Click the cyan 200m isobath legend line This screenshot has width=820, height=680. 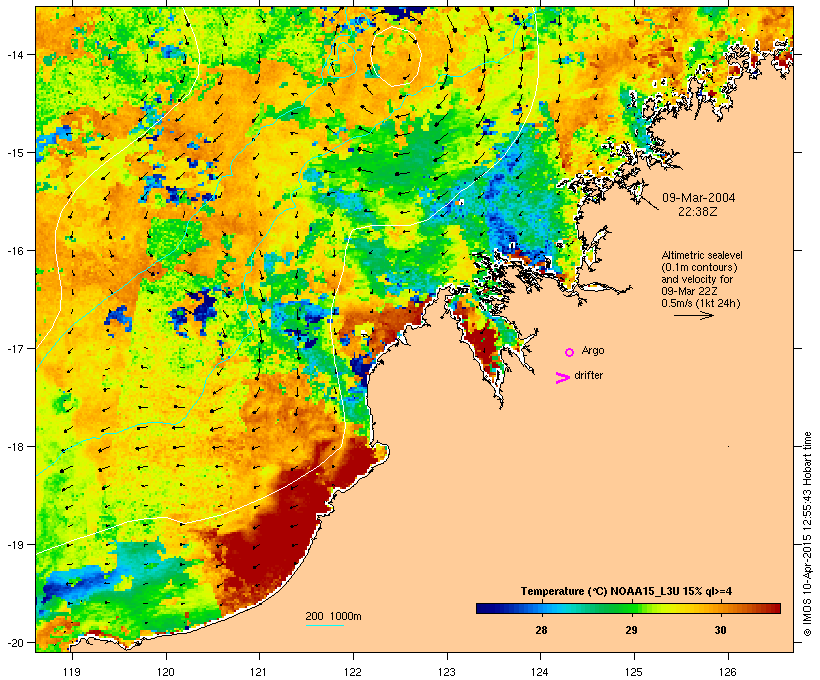324,625
